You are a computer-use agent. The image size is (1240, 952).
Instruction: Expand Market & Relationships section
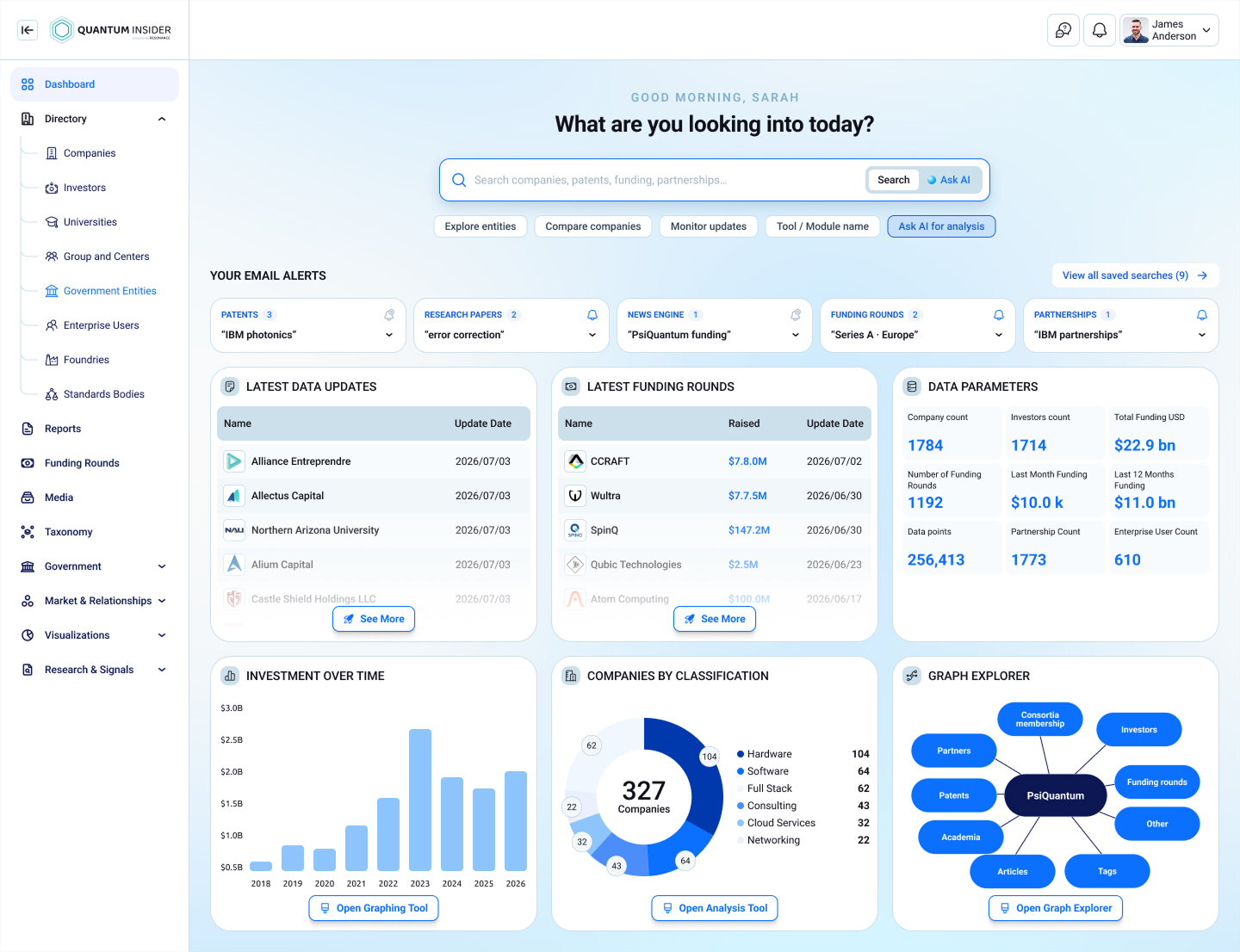pos(162,601)
